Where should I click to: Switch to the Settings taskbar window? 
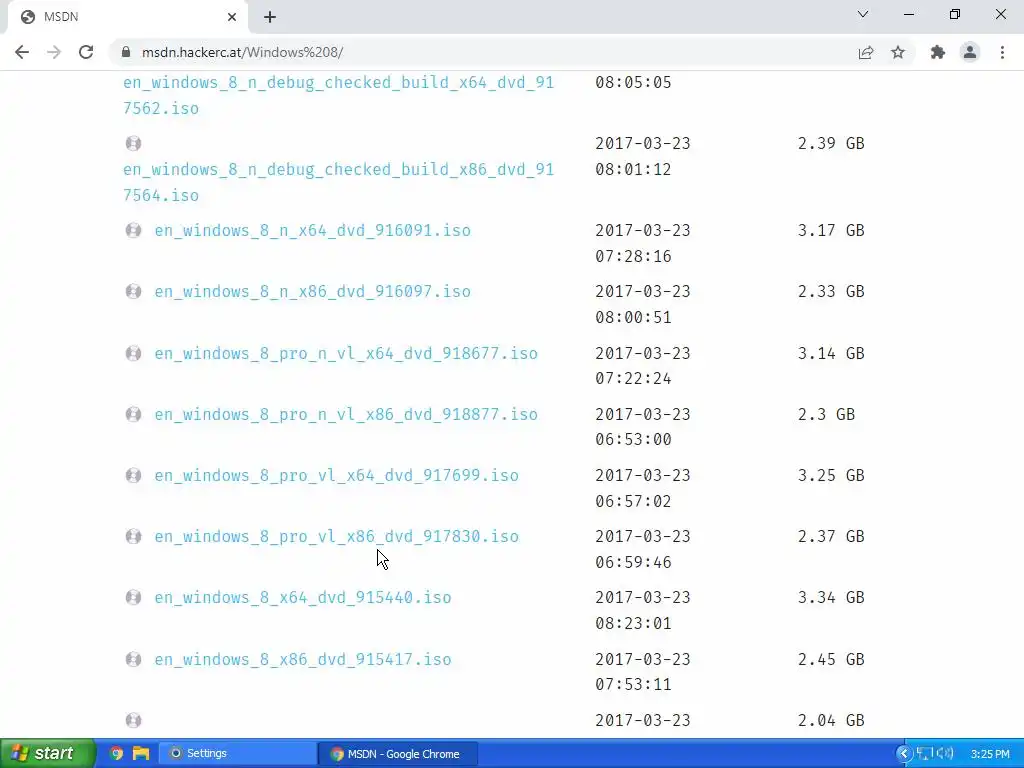(236, 754)
